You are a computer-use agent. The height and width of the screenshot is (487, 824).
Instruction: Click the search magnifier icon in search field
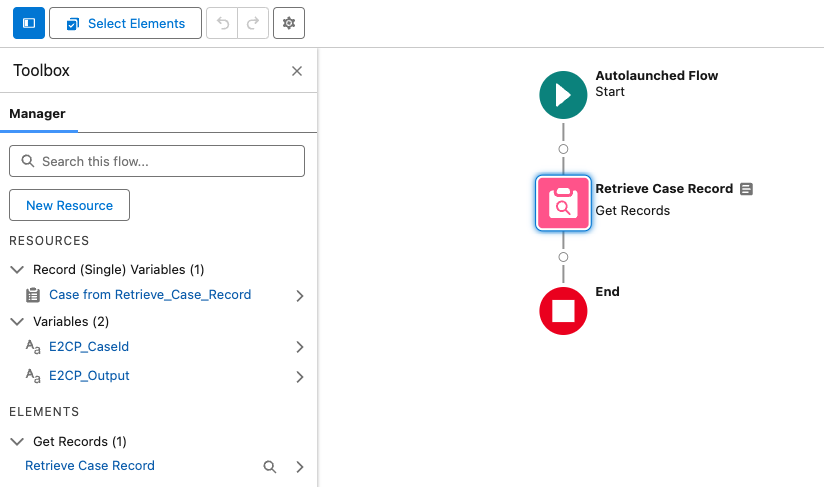coord(28,161)
